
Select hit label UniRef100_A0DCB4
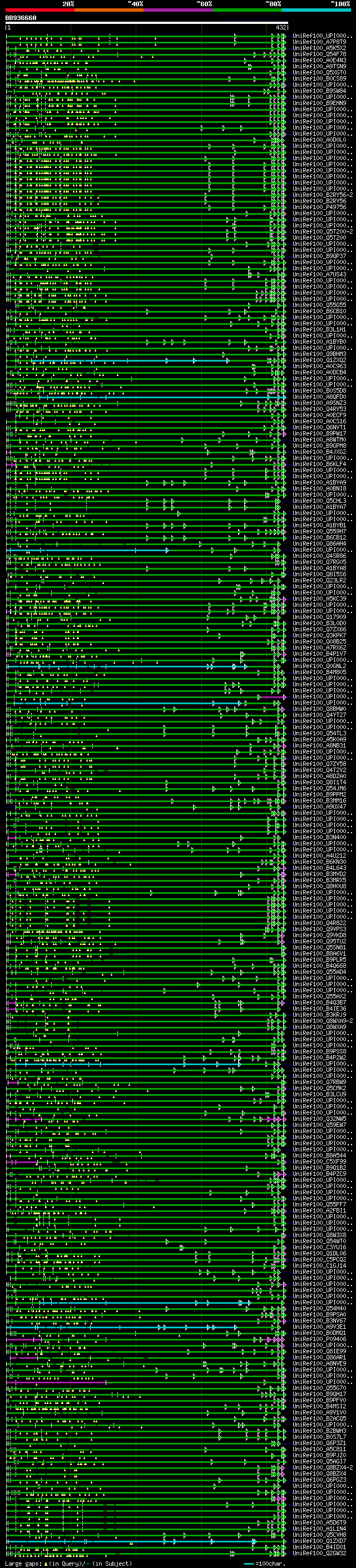[x=319, y=372]
